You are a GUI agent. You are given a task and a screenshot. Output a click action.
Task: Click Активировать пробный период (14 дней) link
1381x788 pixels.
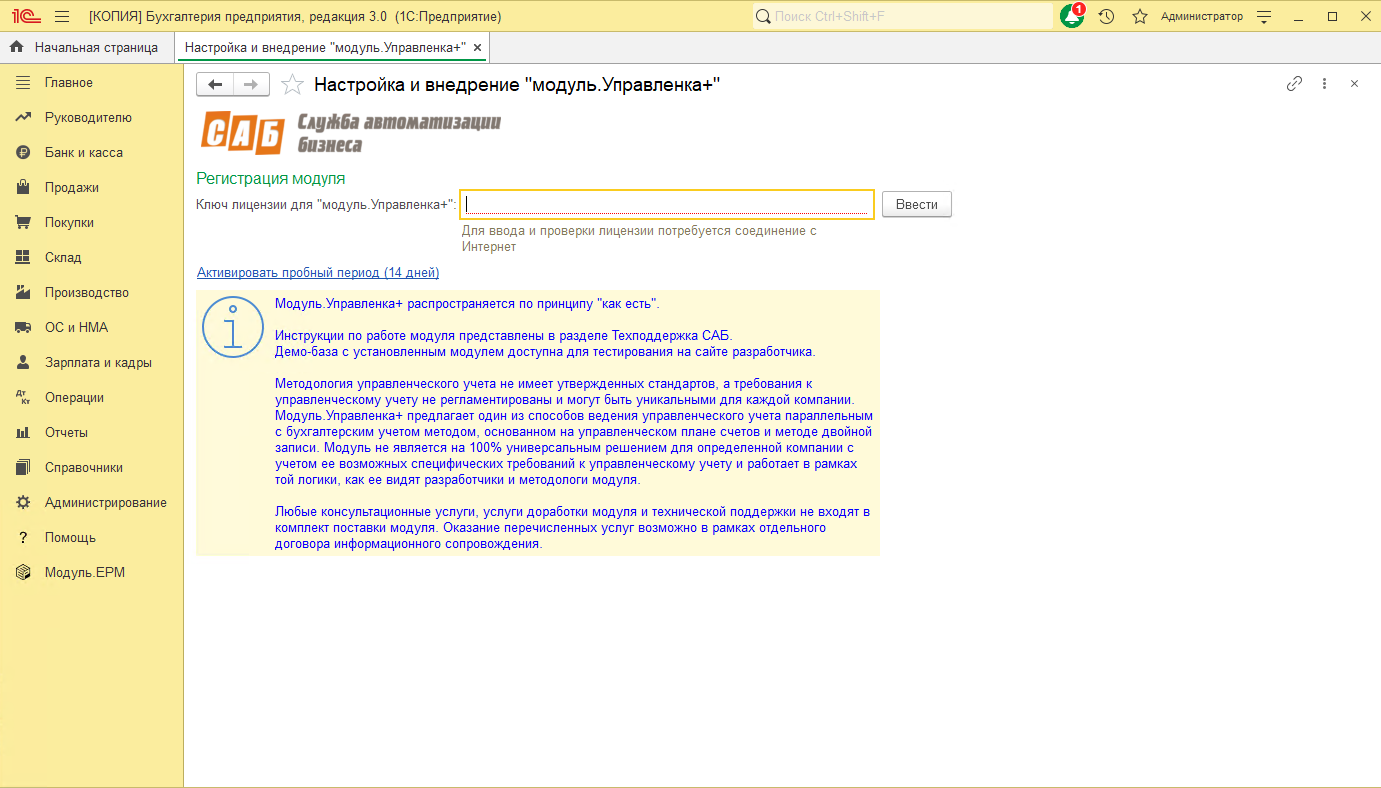pyautogui.click(x=318, y=272)
